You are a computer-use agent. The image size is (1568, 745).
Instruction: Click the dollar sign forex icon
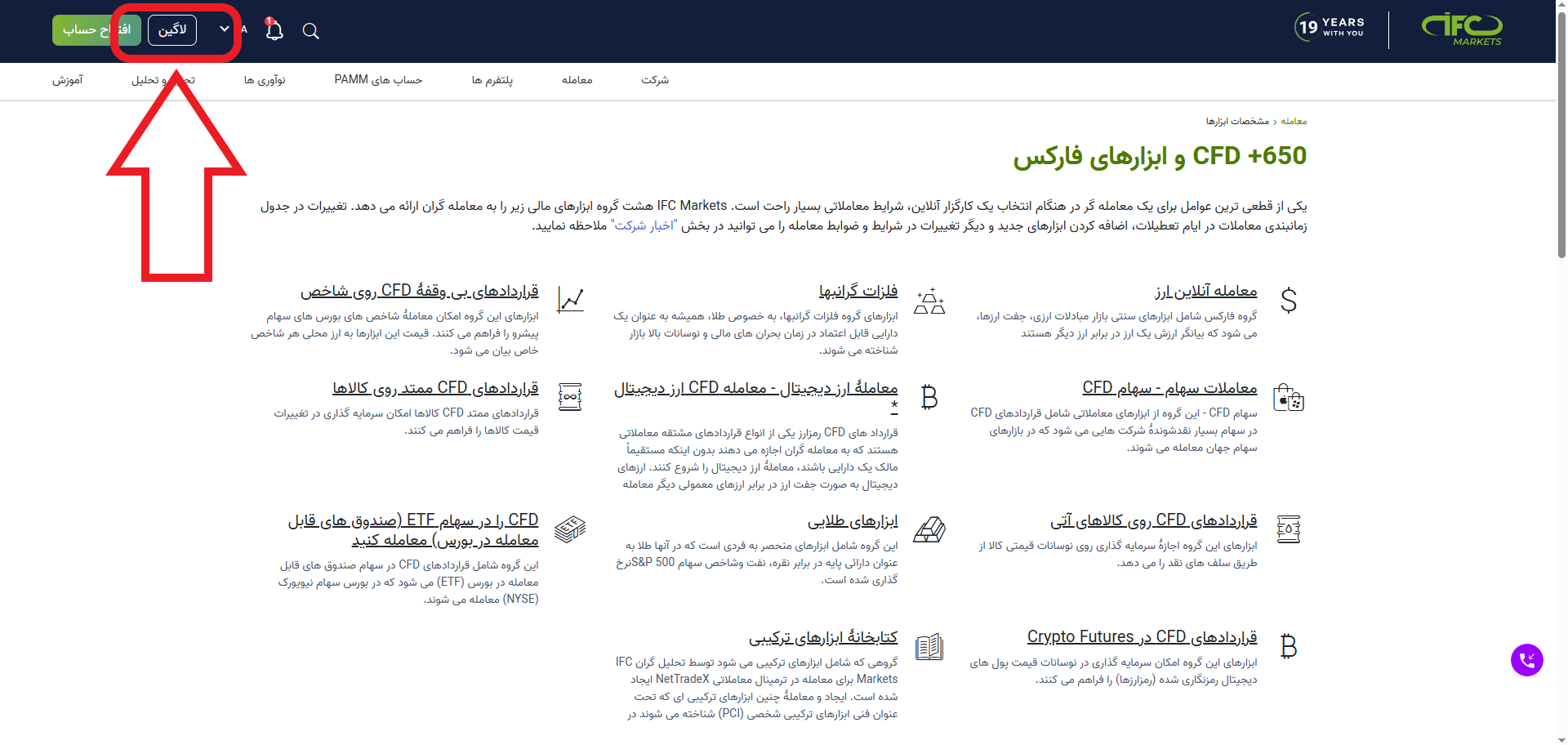[x=1288, y=301]
